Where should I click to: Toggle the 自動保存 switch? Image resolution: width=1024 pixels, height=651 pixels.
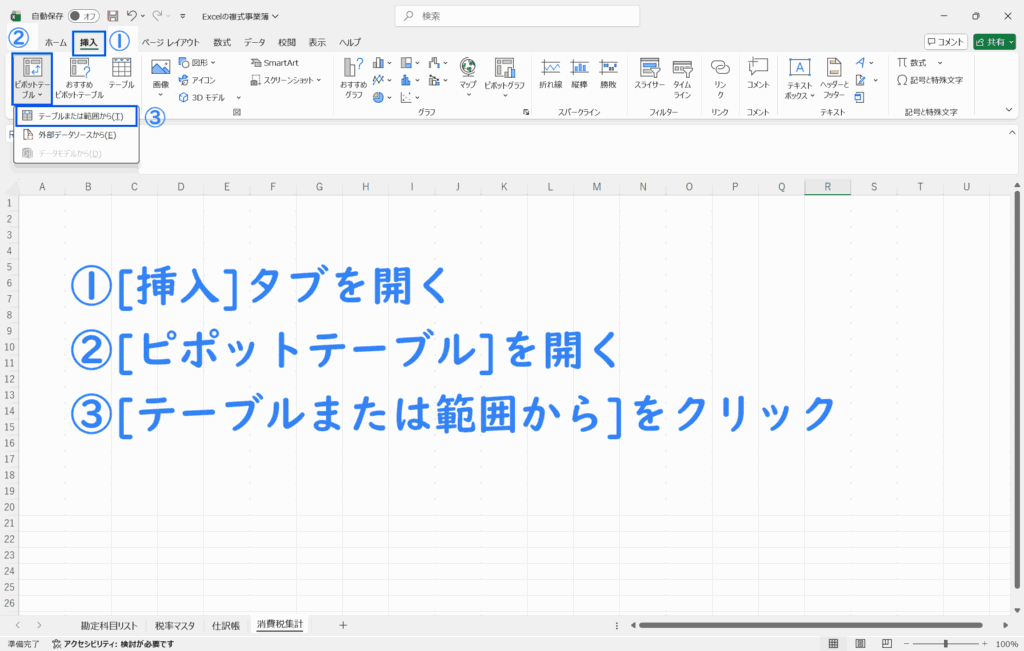click(x=84, y=16)
